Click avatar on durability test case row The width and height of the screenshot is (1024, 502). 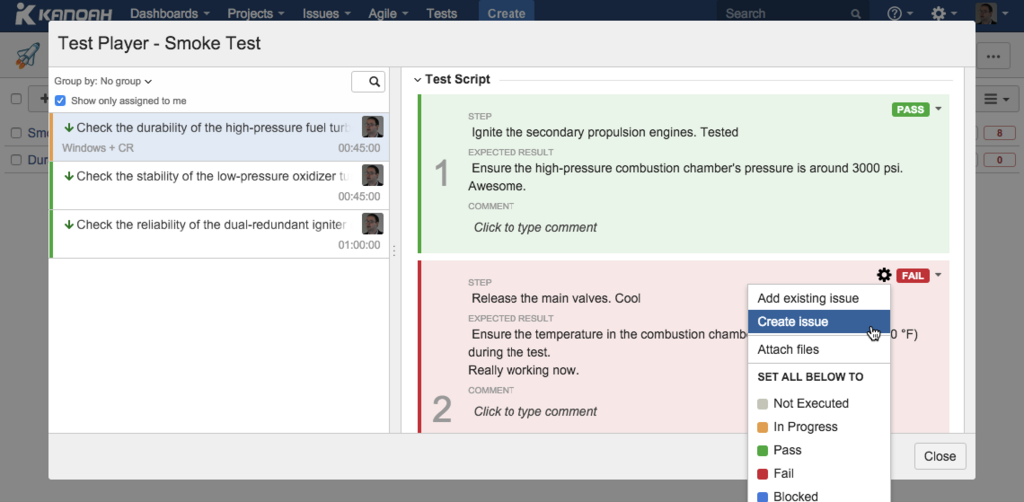click(372, 127)
